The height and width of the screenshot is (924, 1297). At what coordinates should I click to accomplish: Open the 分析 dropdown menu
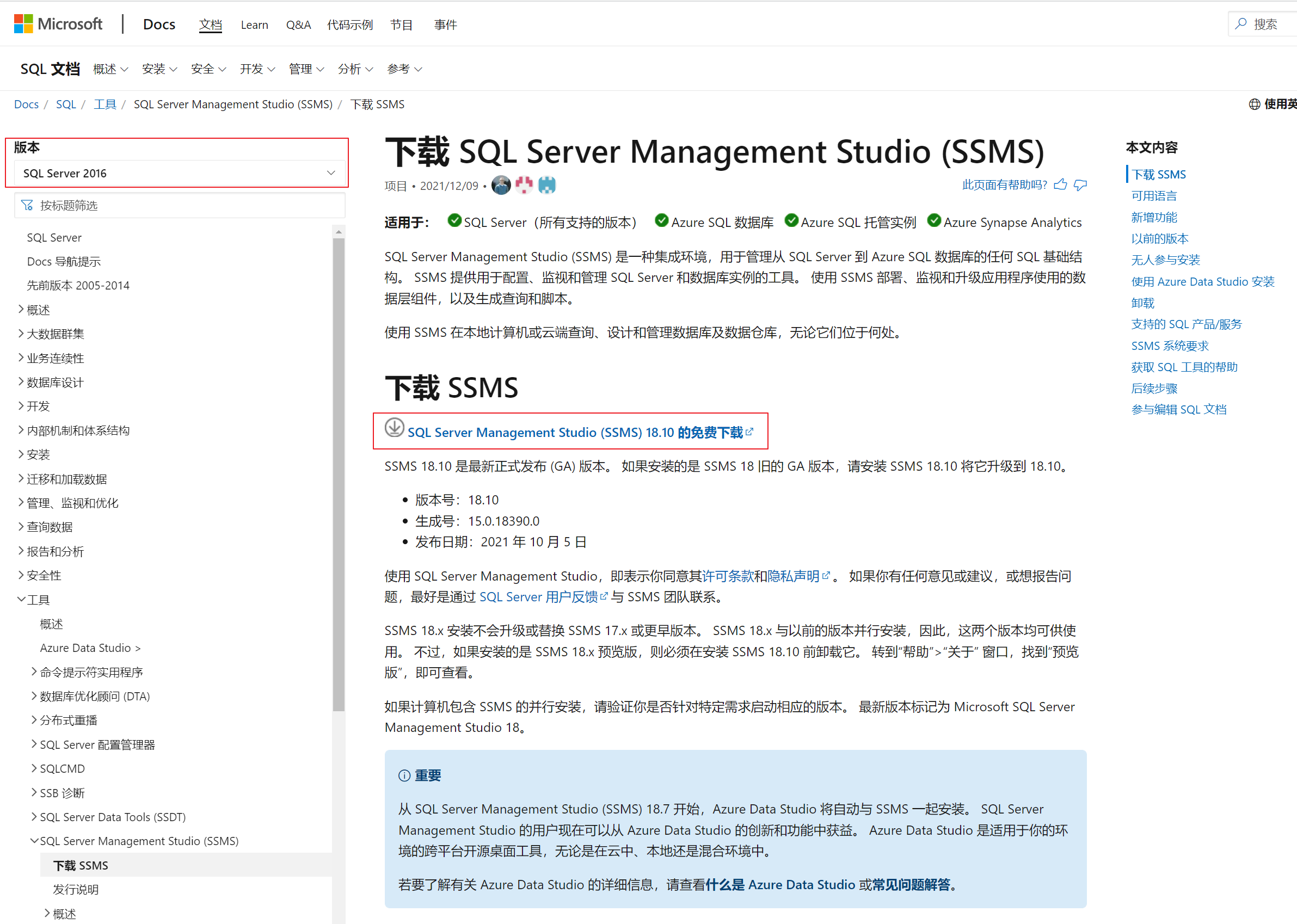(356, 69)
